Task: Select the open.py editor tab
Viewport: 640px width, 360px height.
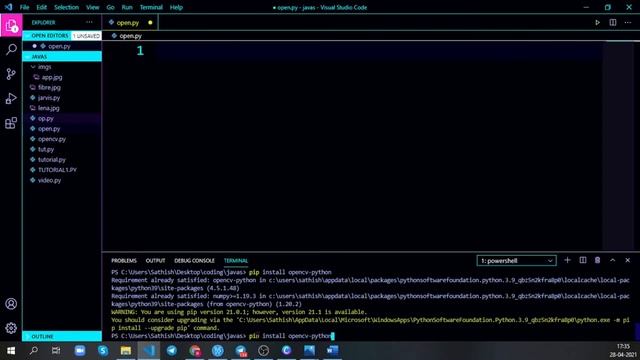Action: point(130,22)
